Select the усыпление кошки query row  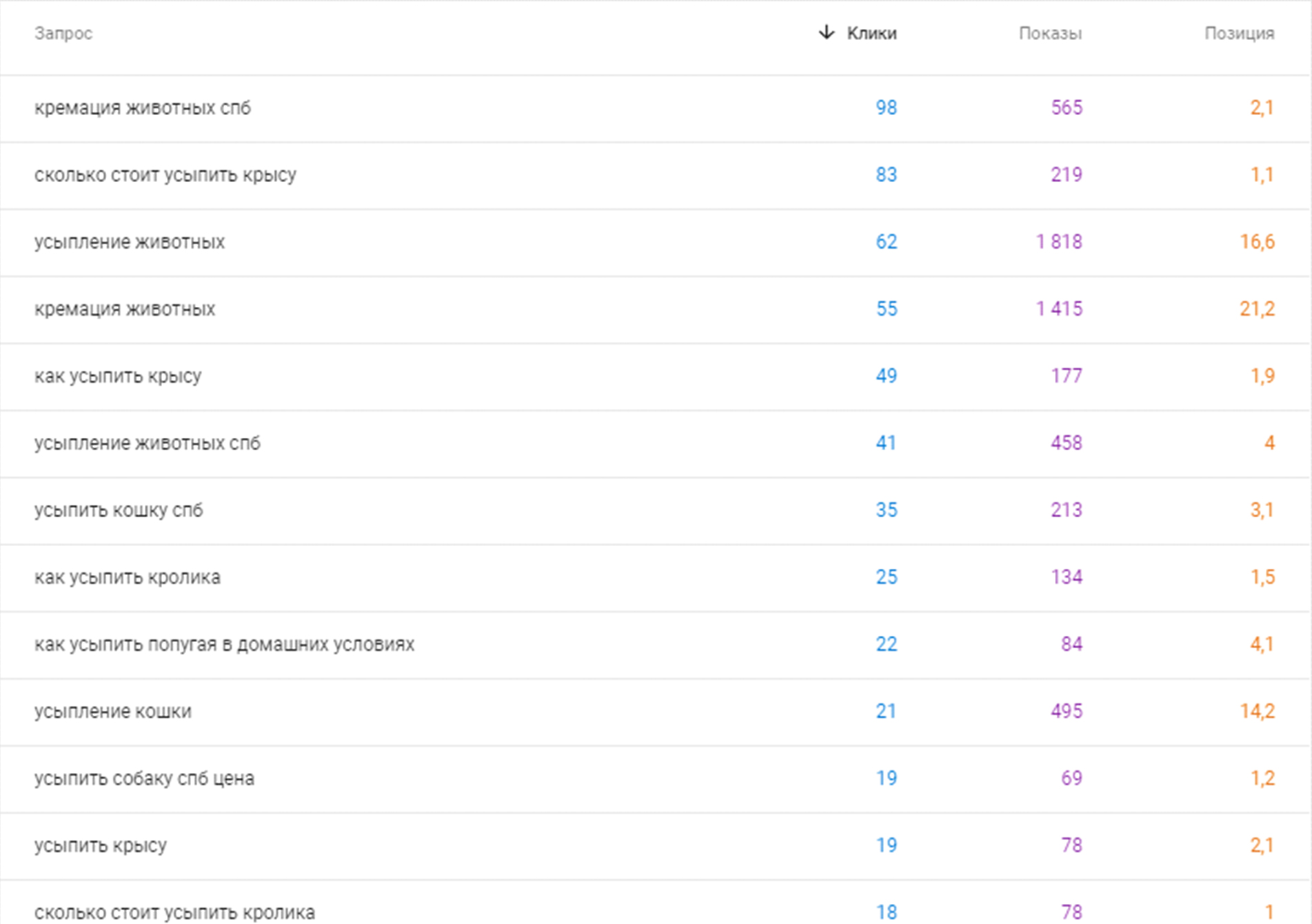(655, 712)
